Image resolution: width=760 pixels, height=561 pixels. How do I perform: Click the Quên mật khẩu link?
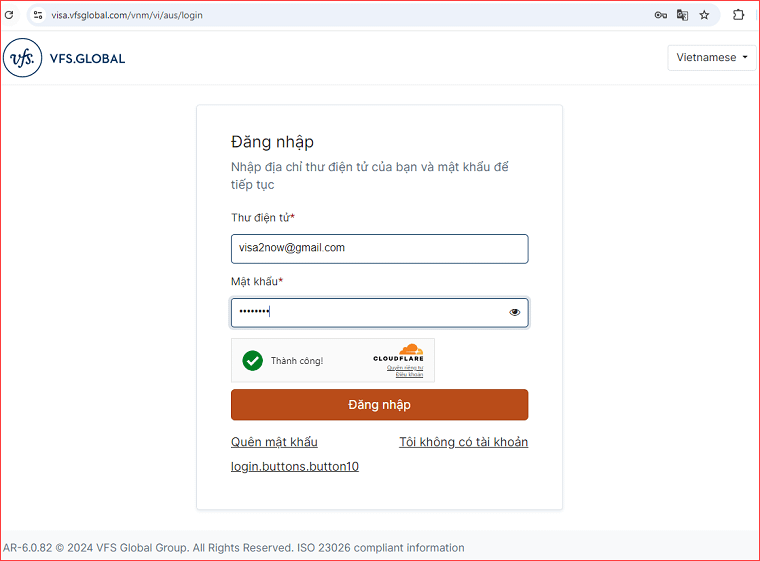[x=274, y=442]
